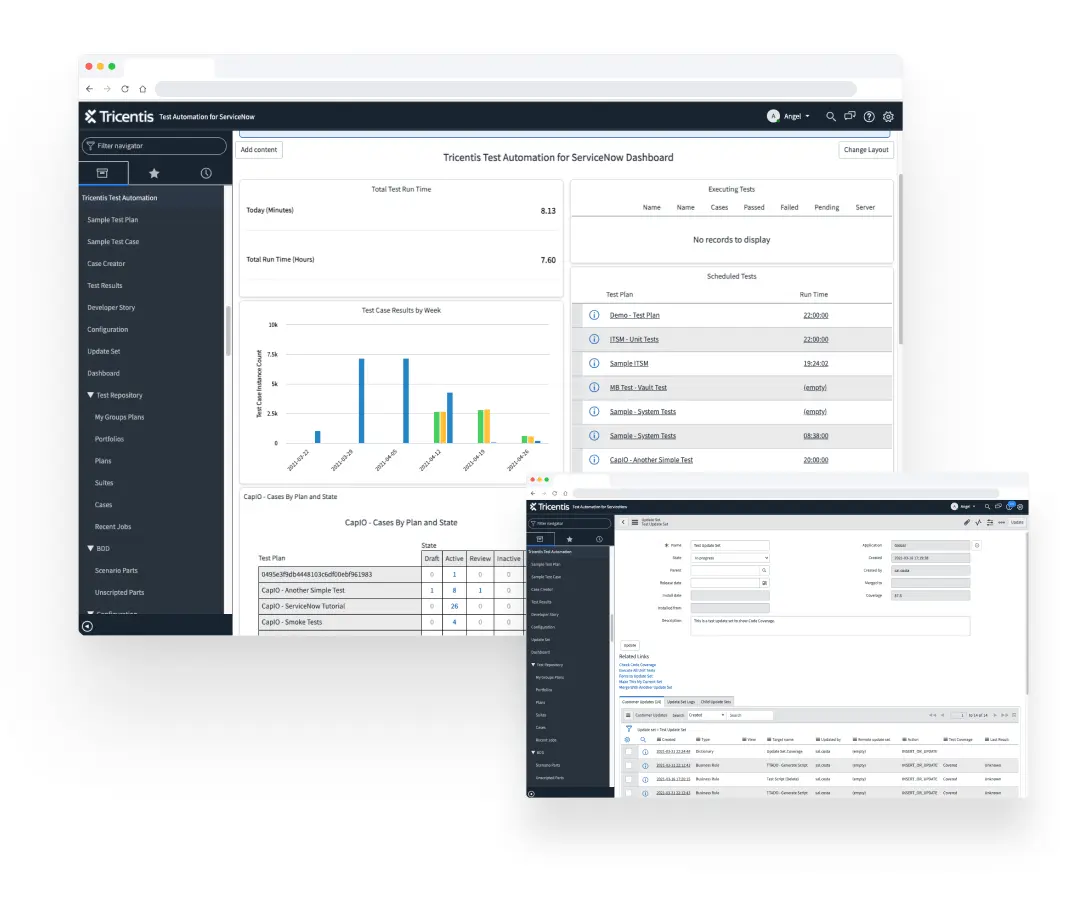Collapse the BDD section in the navigator

click(90, 548)
